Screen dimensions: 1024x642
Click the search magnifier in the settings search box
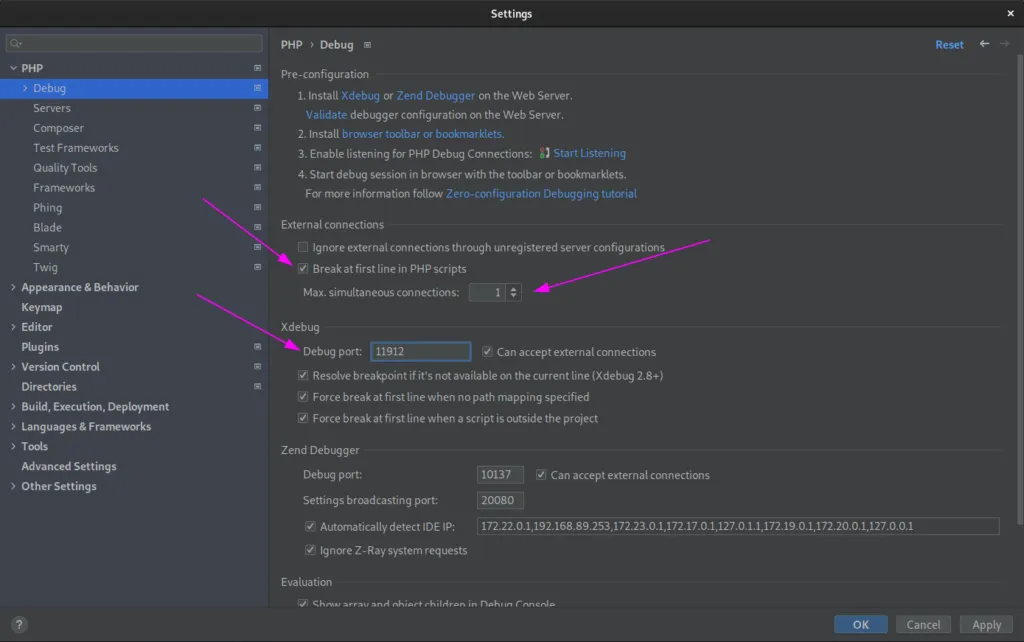15,43
